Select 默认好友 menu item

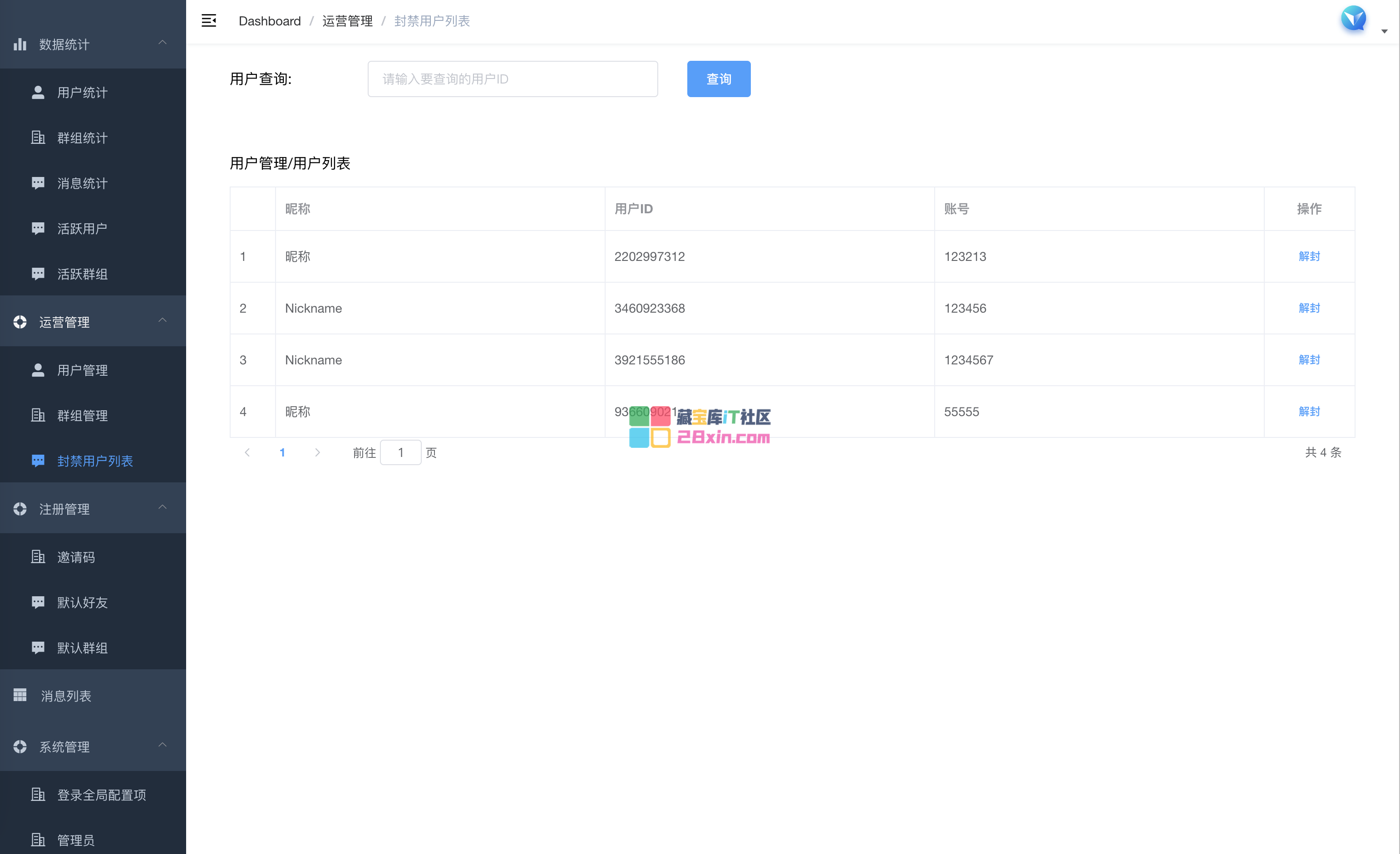point(82,603)
